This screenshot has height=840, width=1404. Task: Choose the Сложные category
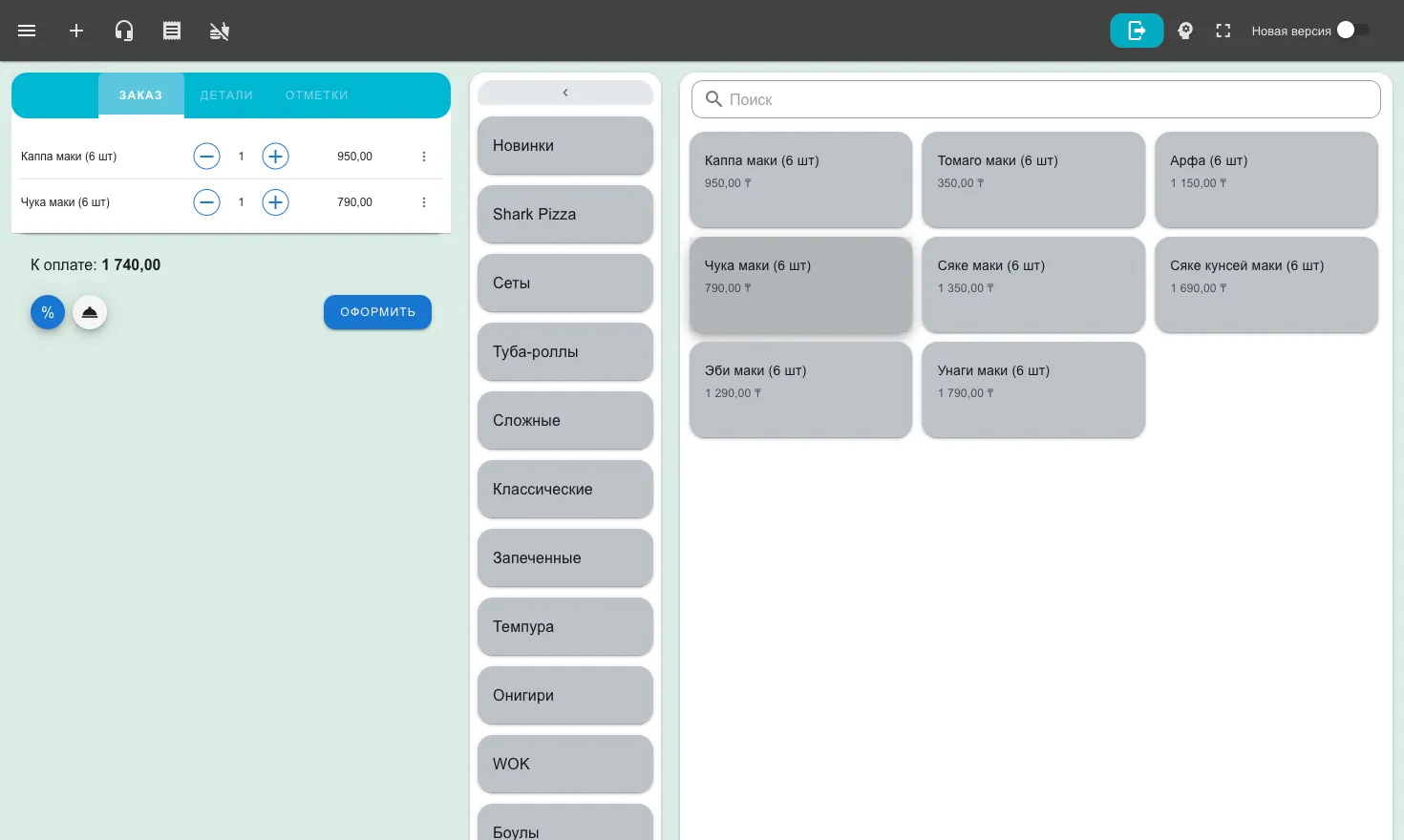565,420
